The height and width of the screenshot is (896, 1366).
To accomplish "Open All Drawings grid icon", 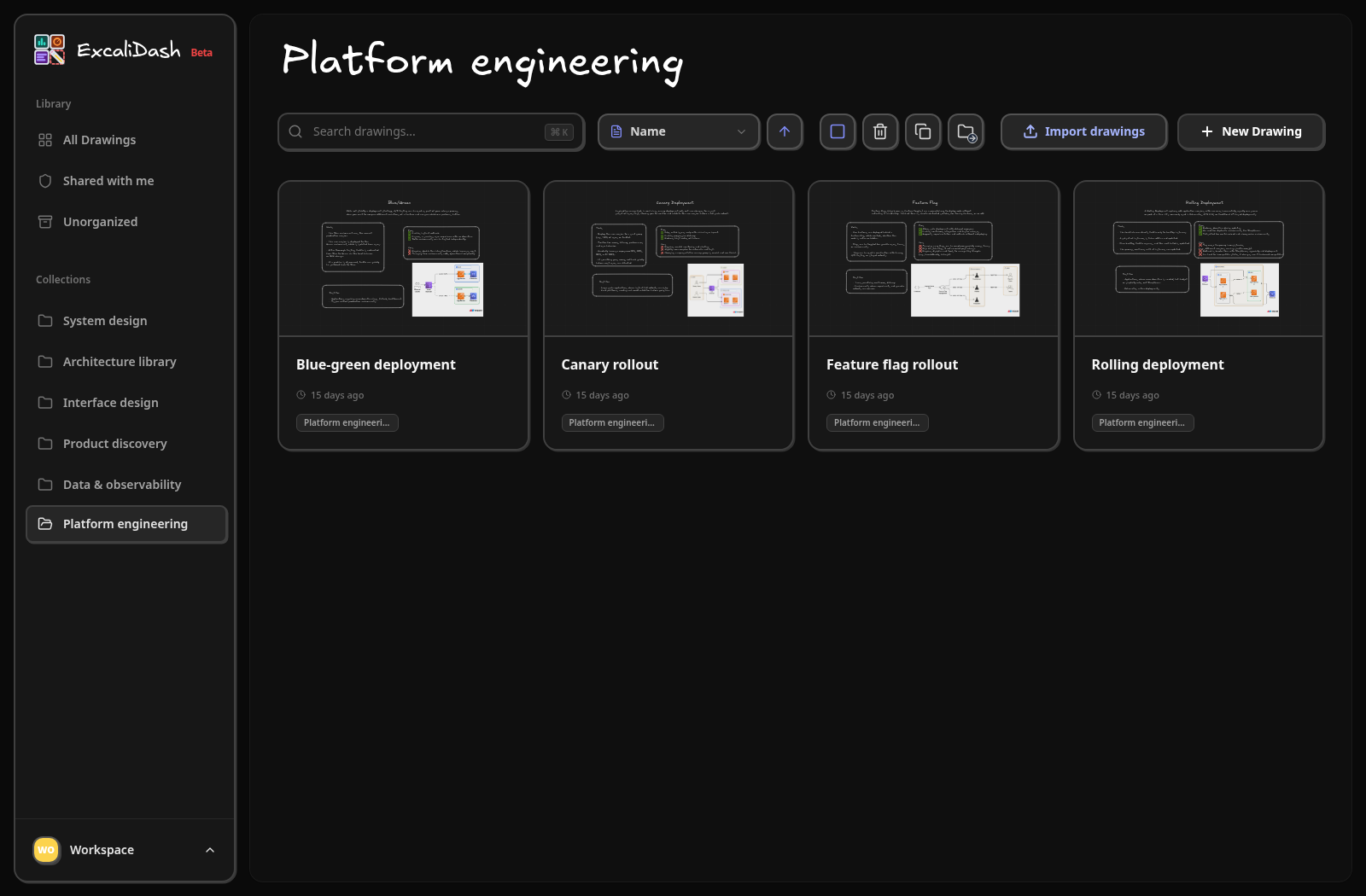I will coord(45,140).
